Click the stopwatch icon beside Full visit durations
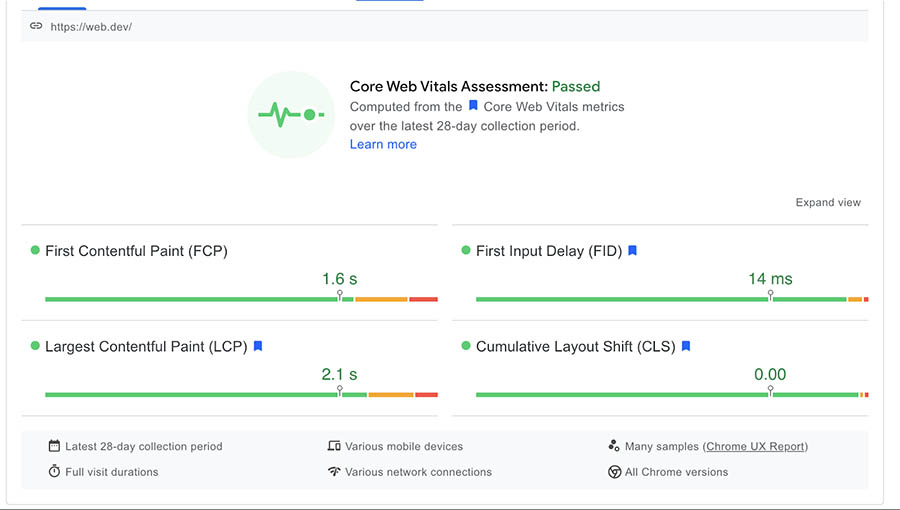 [54, 472]
